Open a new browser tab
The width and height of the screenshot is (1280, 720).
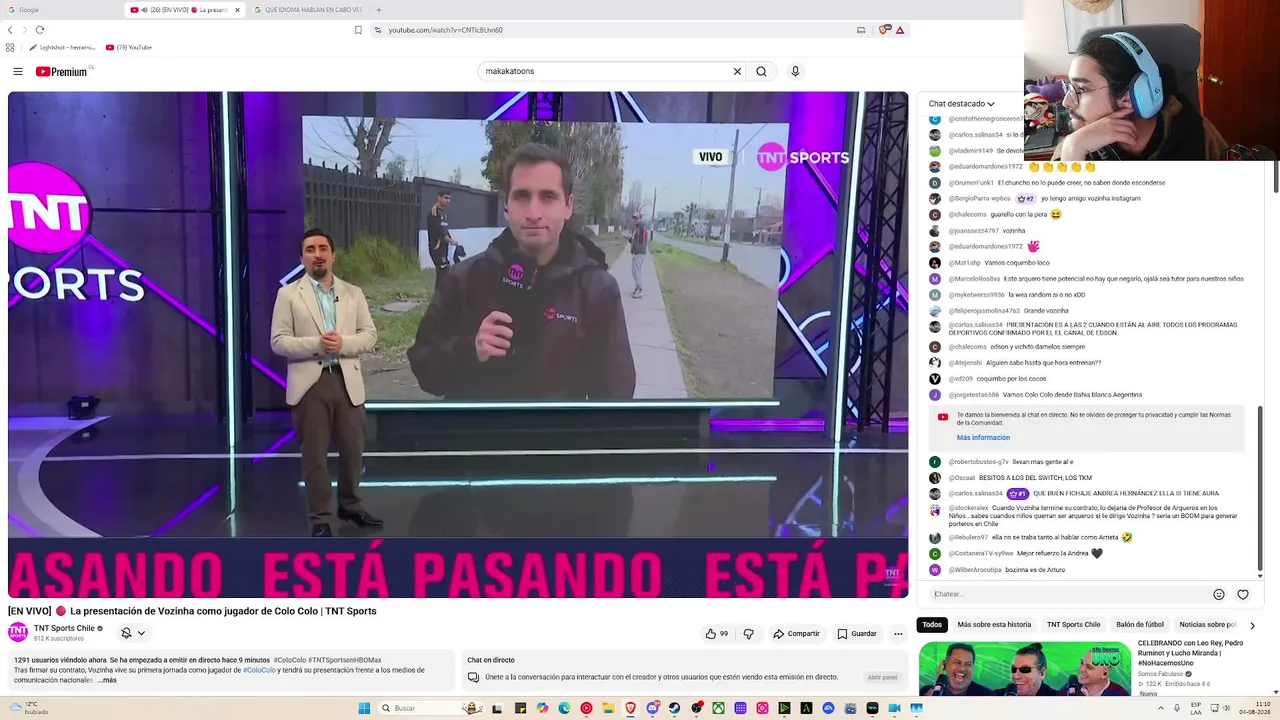pyautogui.click(x=379, y=10)
